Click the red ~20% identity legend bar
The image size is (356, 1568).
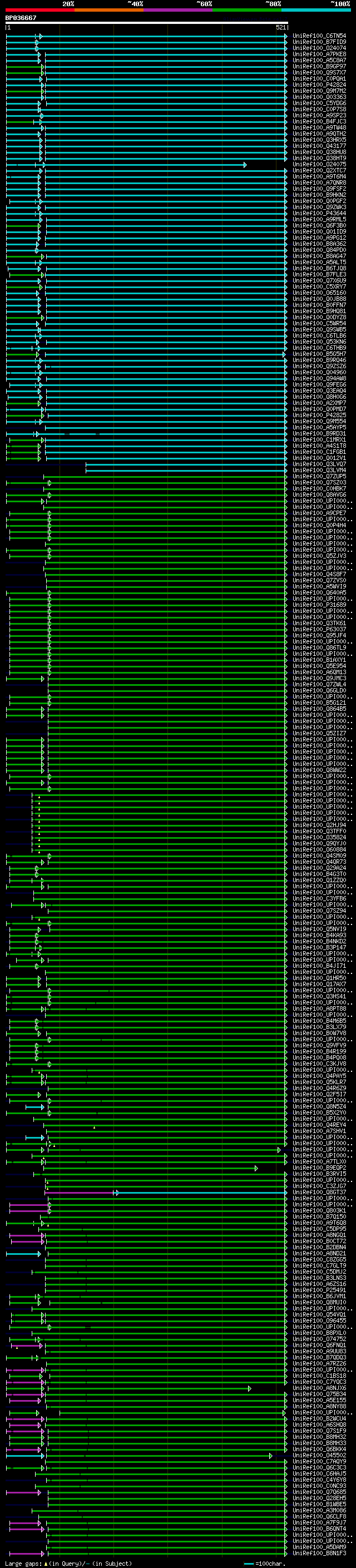(x=40, y=10)
